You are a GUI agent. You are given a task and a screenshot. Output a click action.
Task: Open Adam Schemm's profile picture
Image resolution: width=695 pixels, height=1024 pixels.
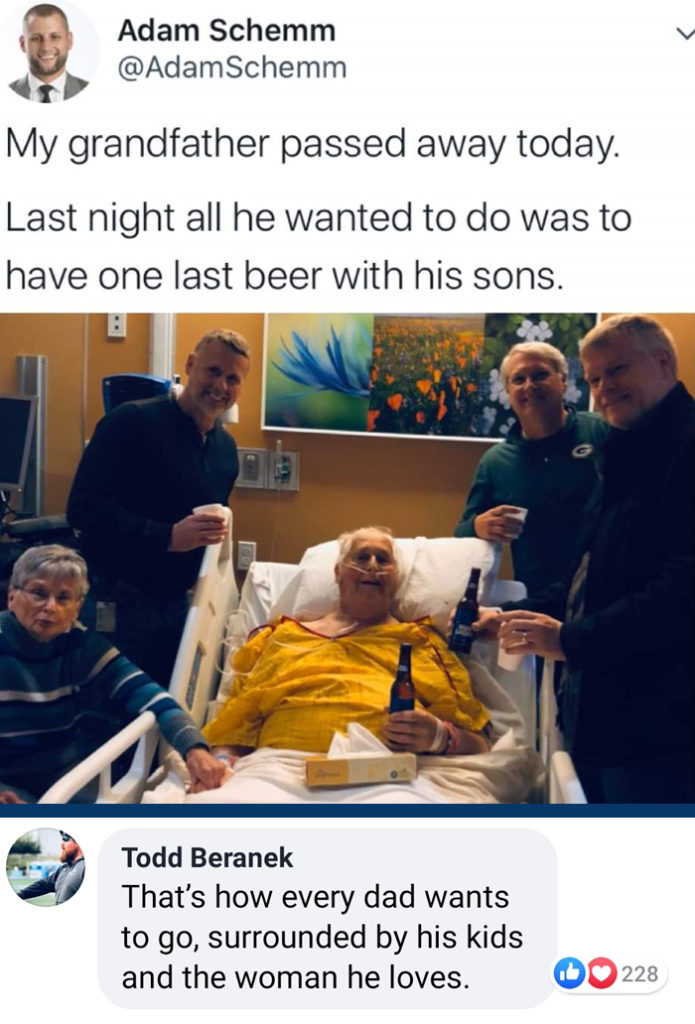coord(49,54)
